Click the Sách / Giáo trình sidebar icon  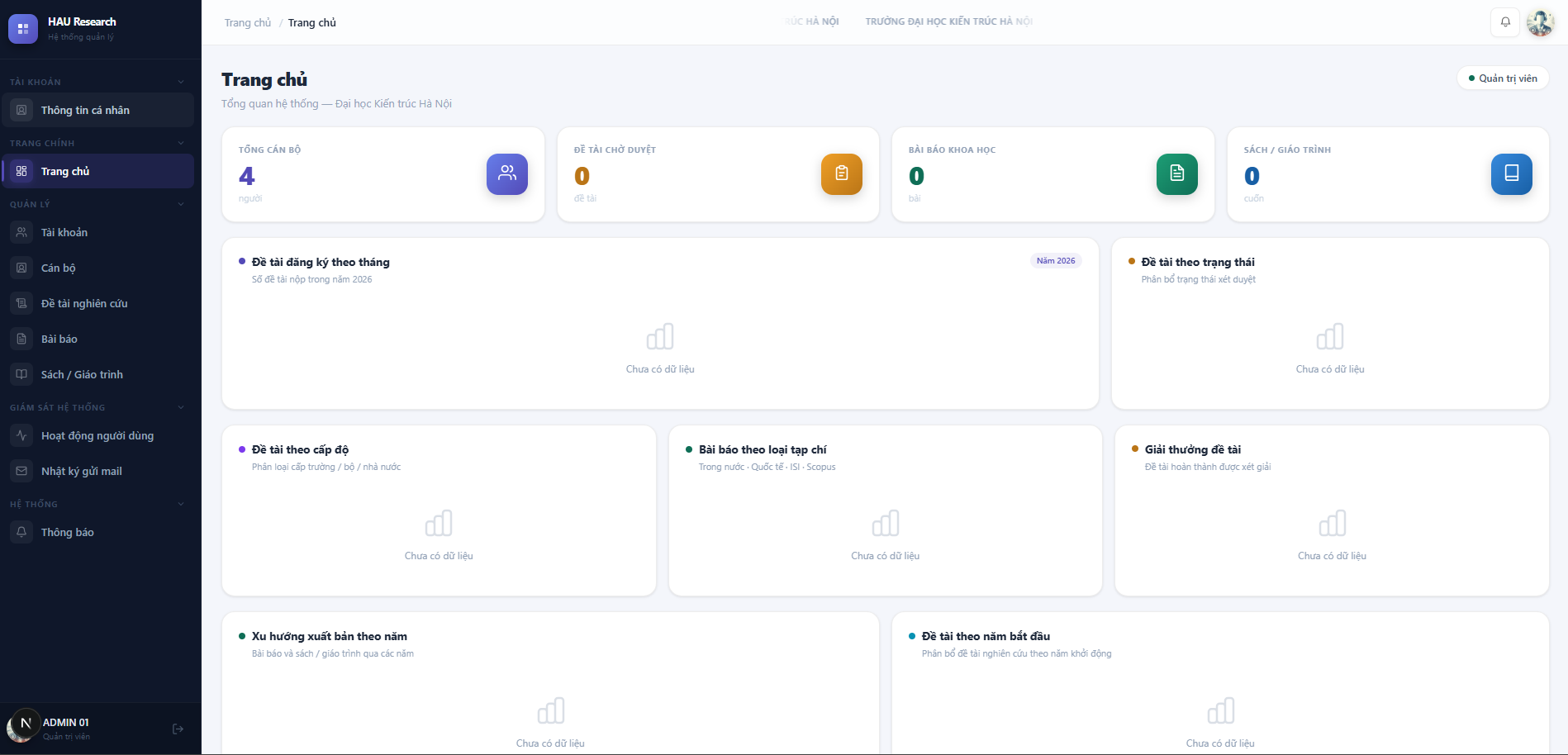(21, 374)
